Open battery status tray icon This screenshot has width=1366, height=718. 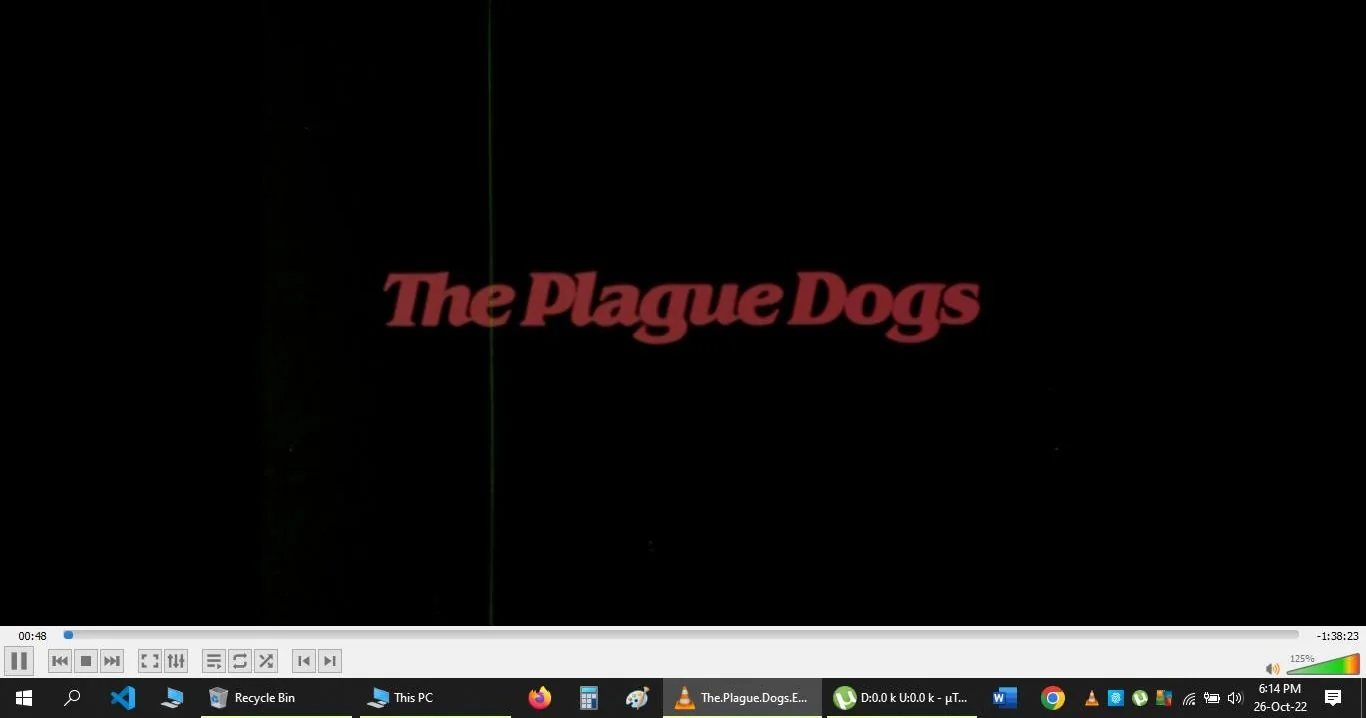(1212, 698)
